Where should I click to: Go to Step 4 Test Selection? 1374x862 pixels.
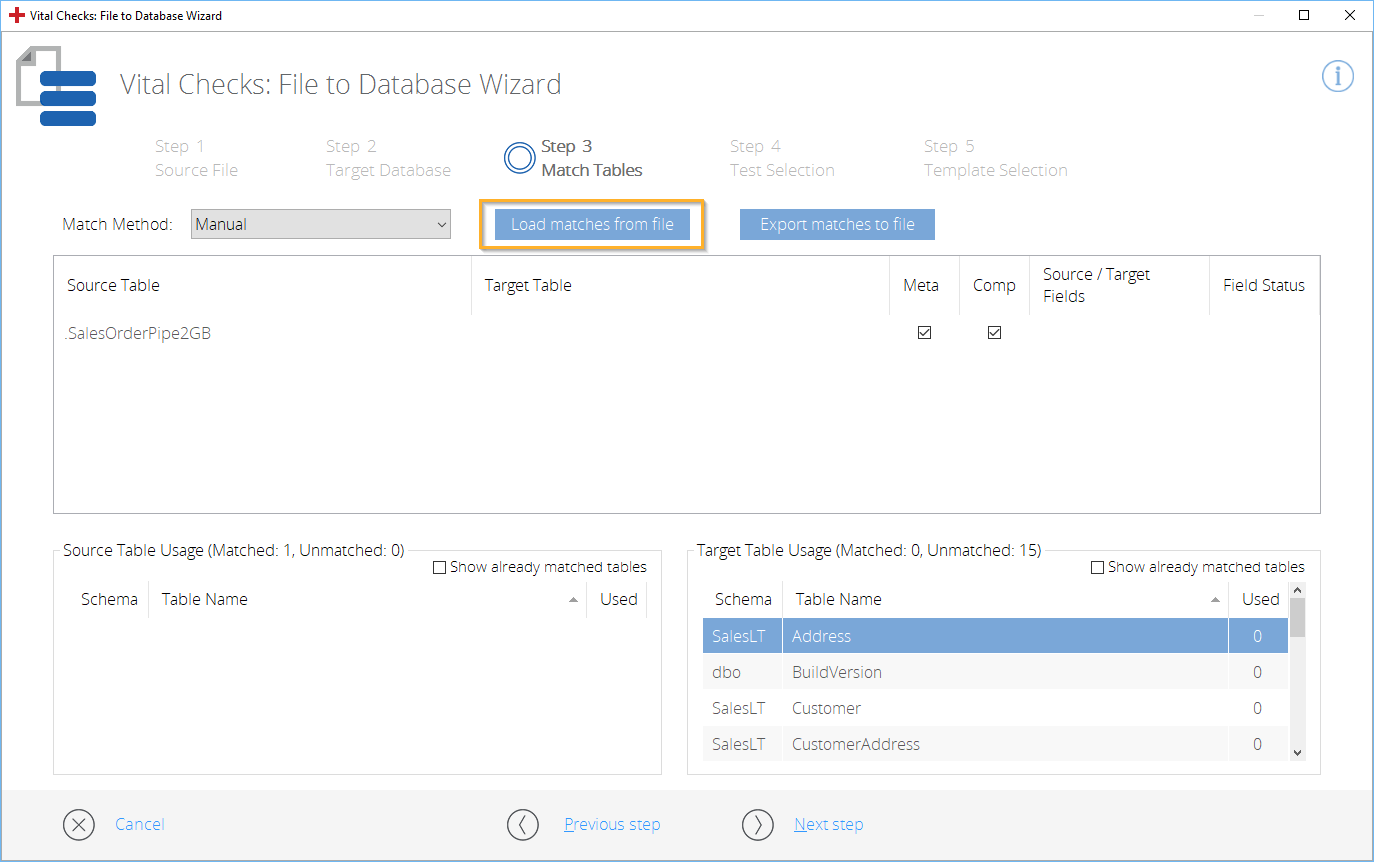[781, 158]
